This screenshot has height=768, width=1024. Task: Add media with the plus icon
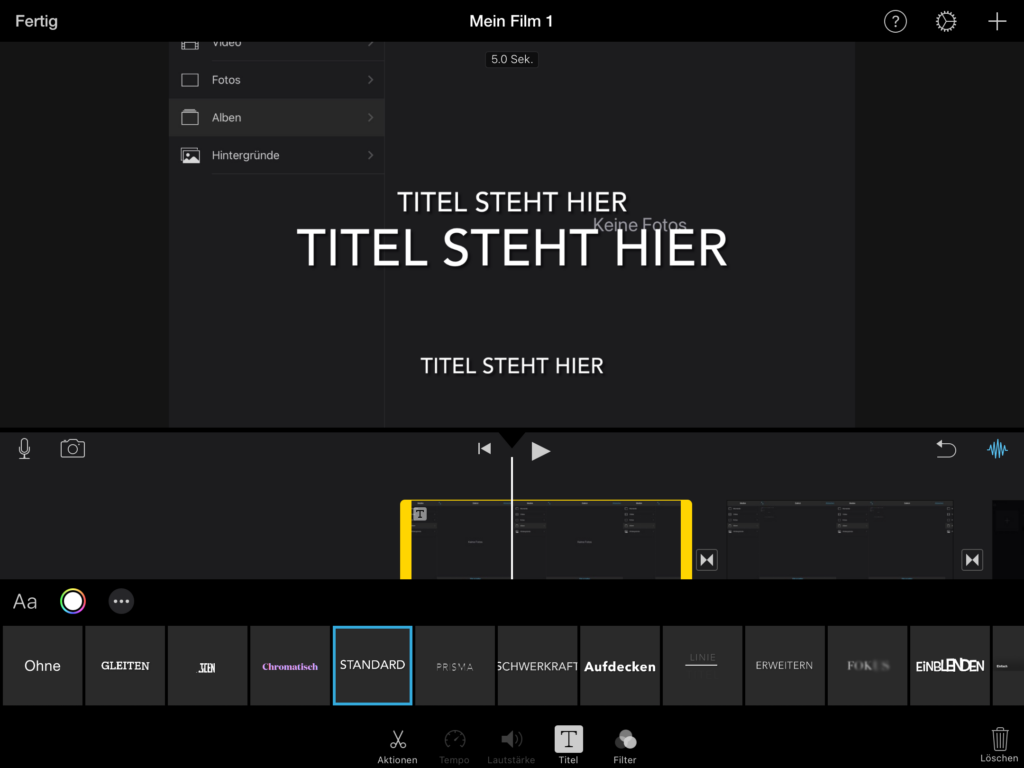pyautogui.click(x=997, y=21)
